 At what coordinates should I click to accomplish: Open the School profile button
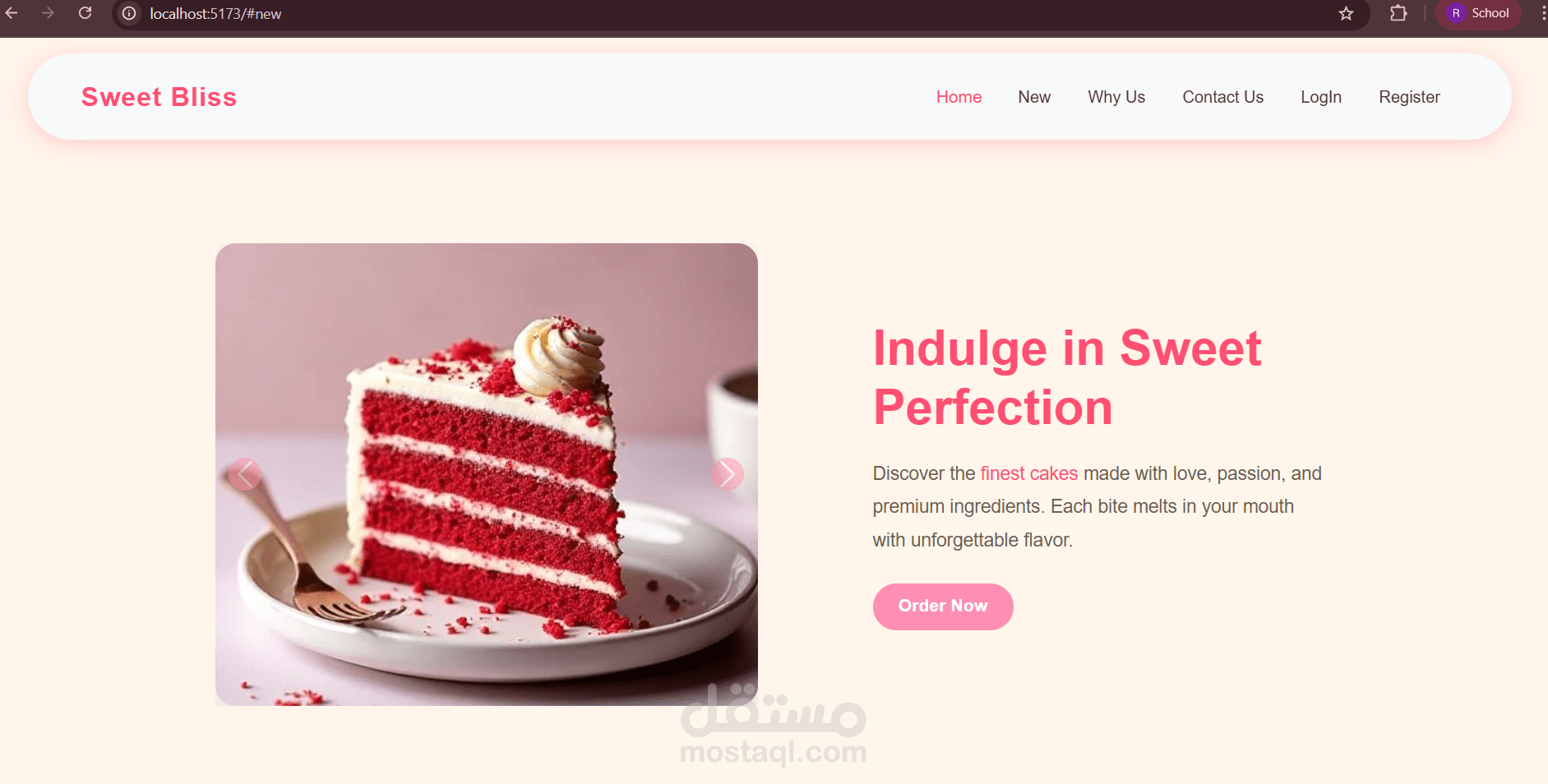[x=1478, y=13]
